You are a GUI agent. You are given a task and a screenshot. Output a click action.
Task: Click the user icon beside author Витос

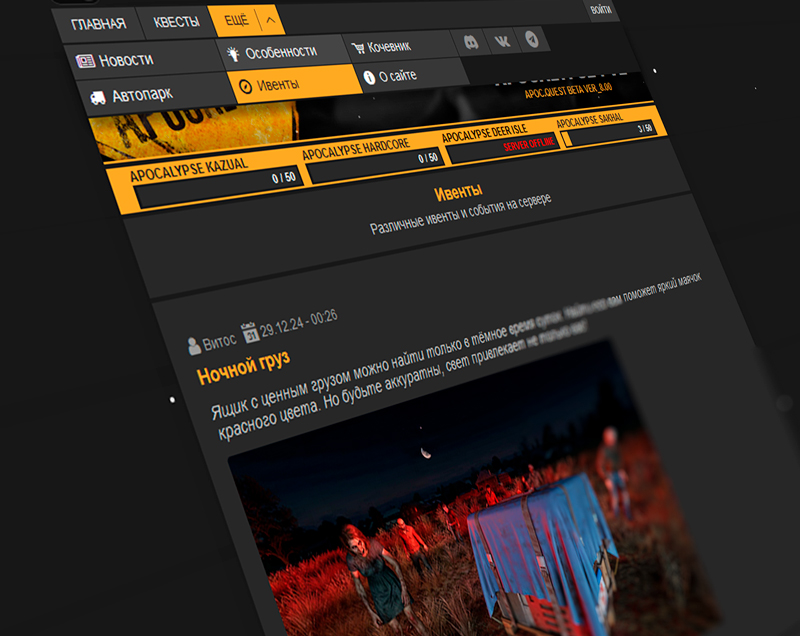194,345
